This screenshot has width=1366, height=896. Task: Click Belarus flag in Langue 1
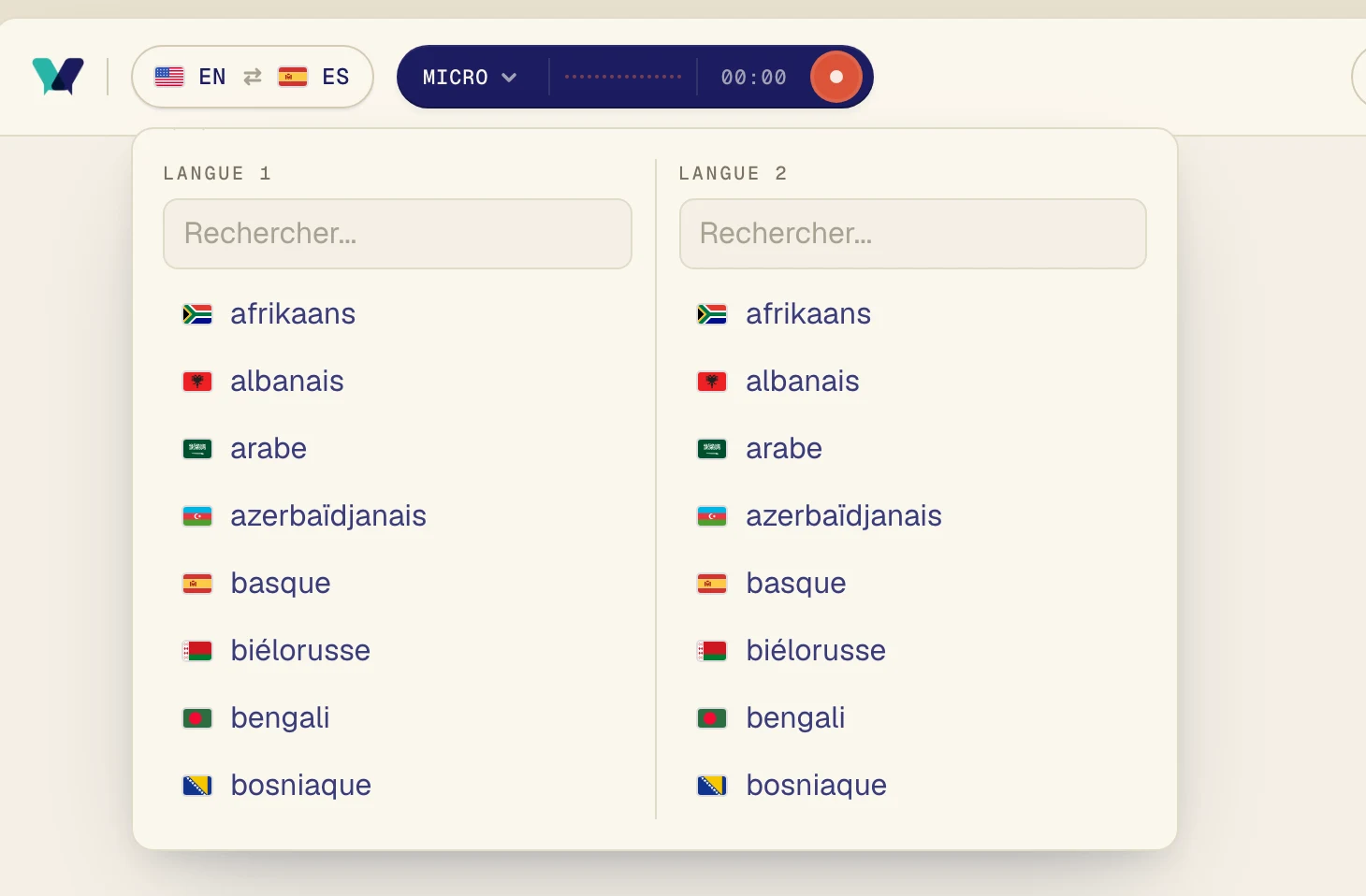197,651
